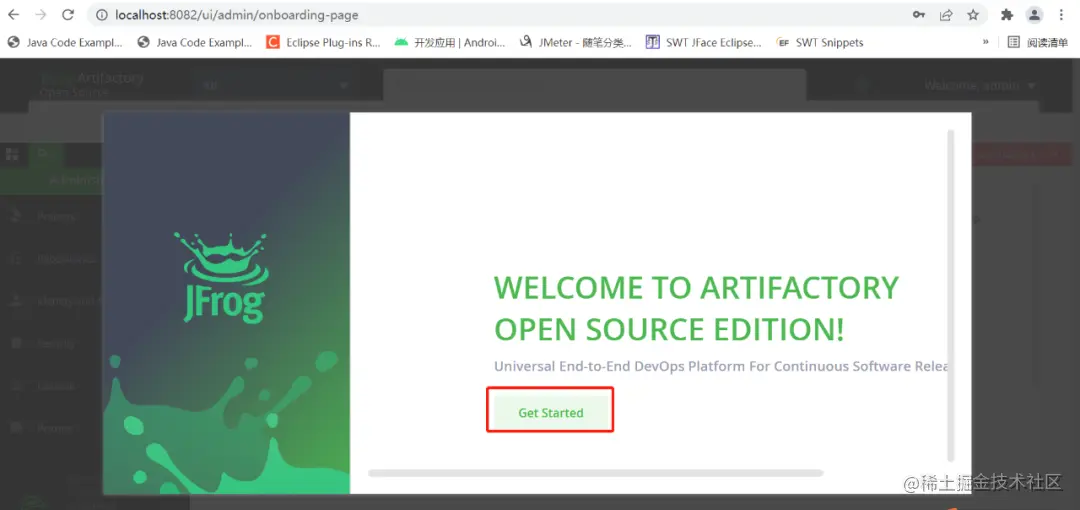1080x510 pixels.
Task: Open the second Java Code Exampl... bookmark
Action: pos(195,42)
